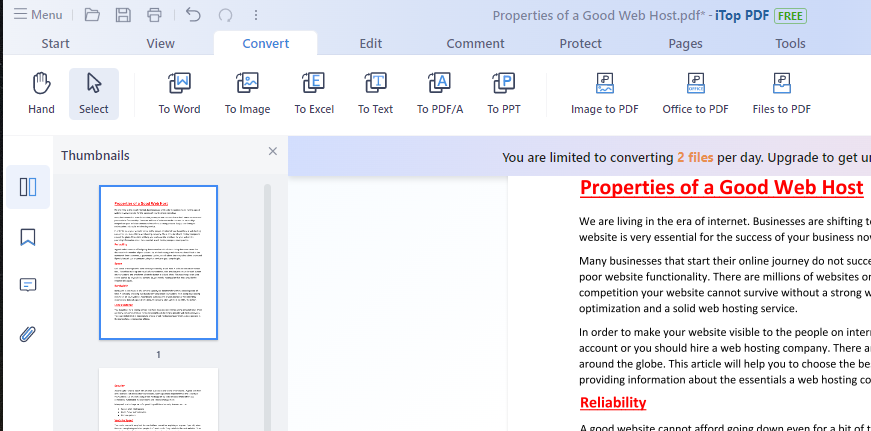Click the Save disk icon
Screen dimensions: 871x431
click(123, 14)
